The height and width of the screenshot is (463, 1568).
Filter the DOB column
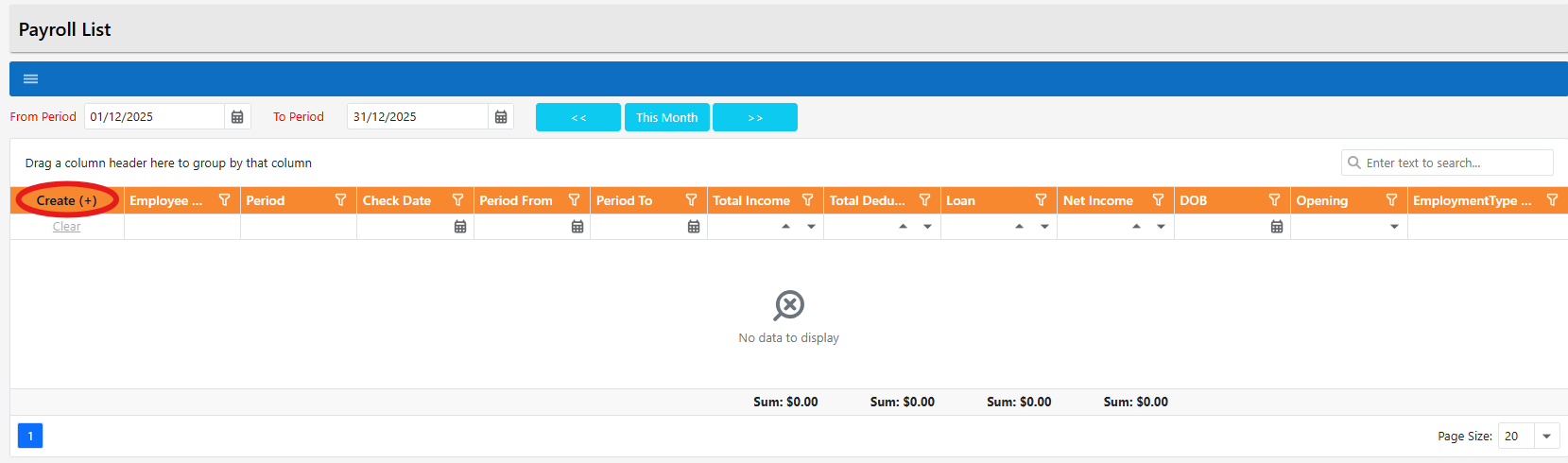[x=1274, y=200]
